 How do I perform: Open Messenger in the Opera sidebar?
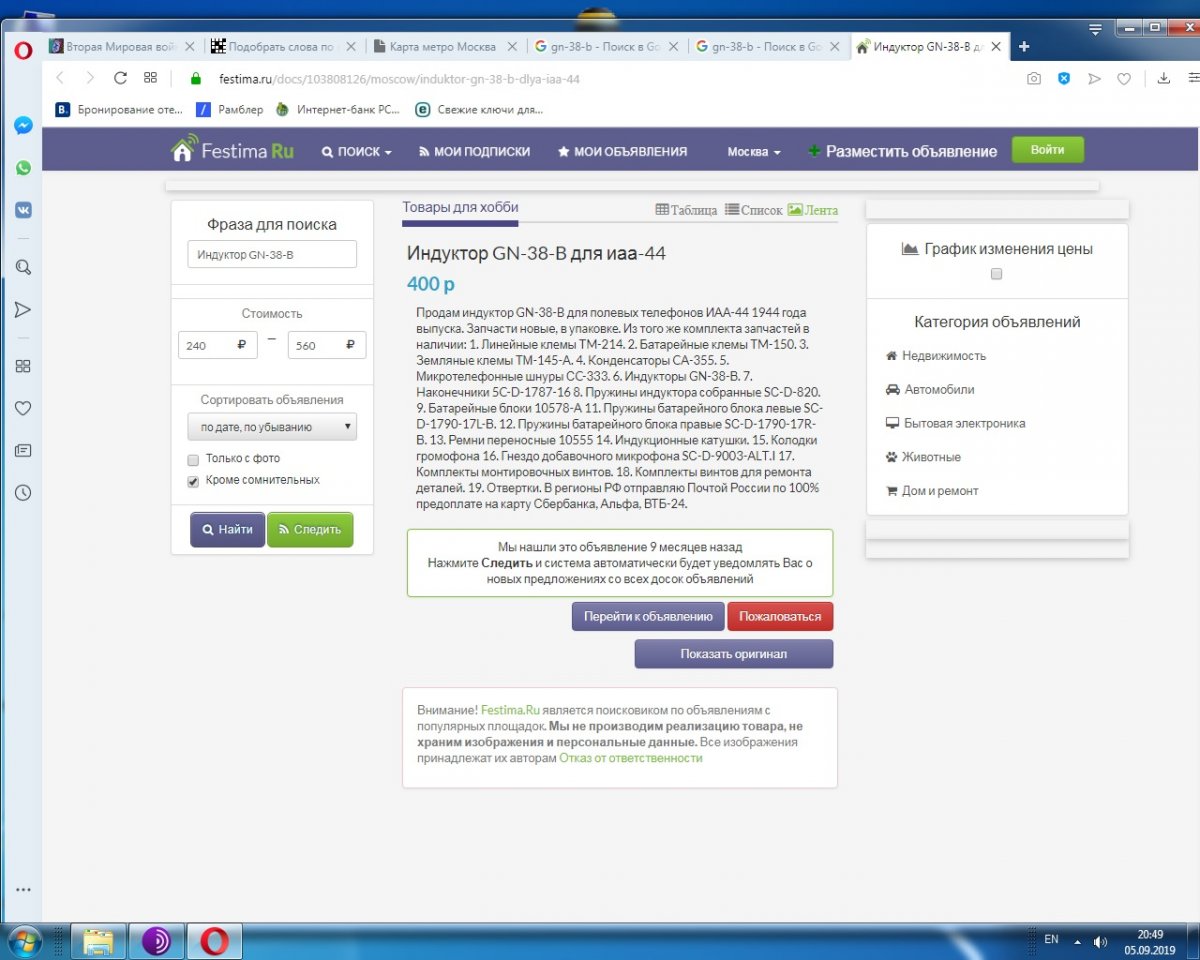[23, 126]
